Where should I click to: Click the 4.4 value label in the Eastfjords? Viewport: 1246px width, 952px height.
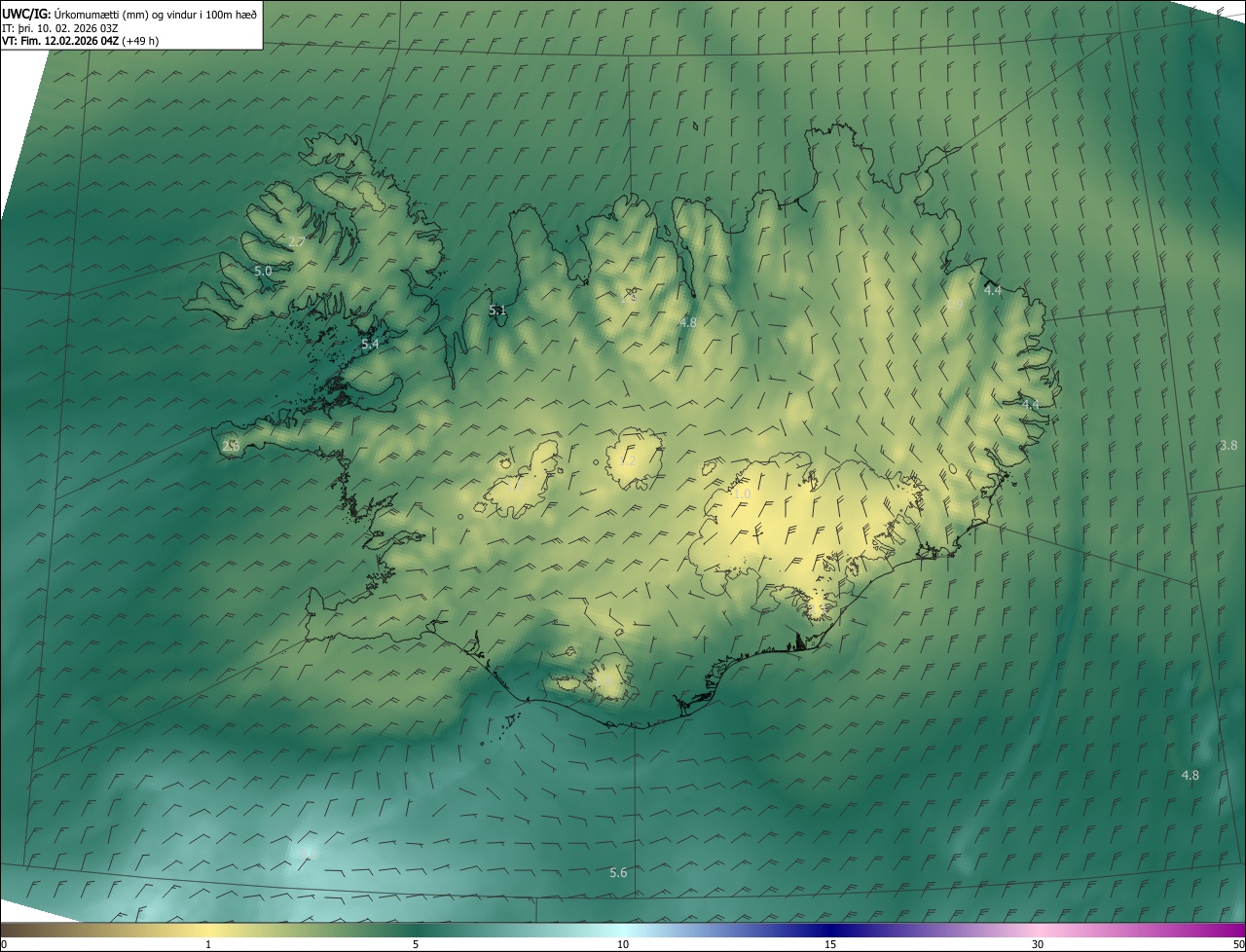click(1030, 403)
